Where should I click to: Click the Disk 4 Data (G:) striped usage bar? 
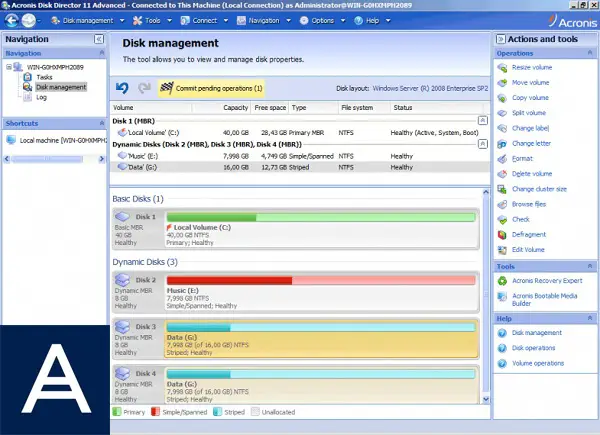click(321, 374)
